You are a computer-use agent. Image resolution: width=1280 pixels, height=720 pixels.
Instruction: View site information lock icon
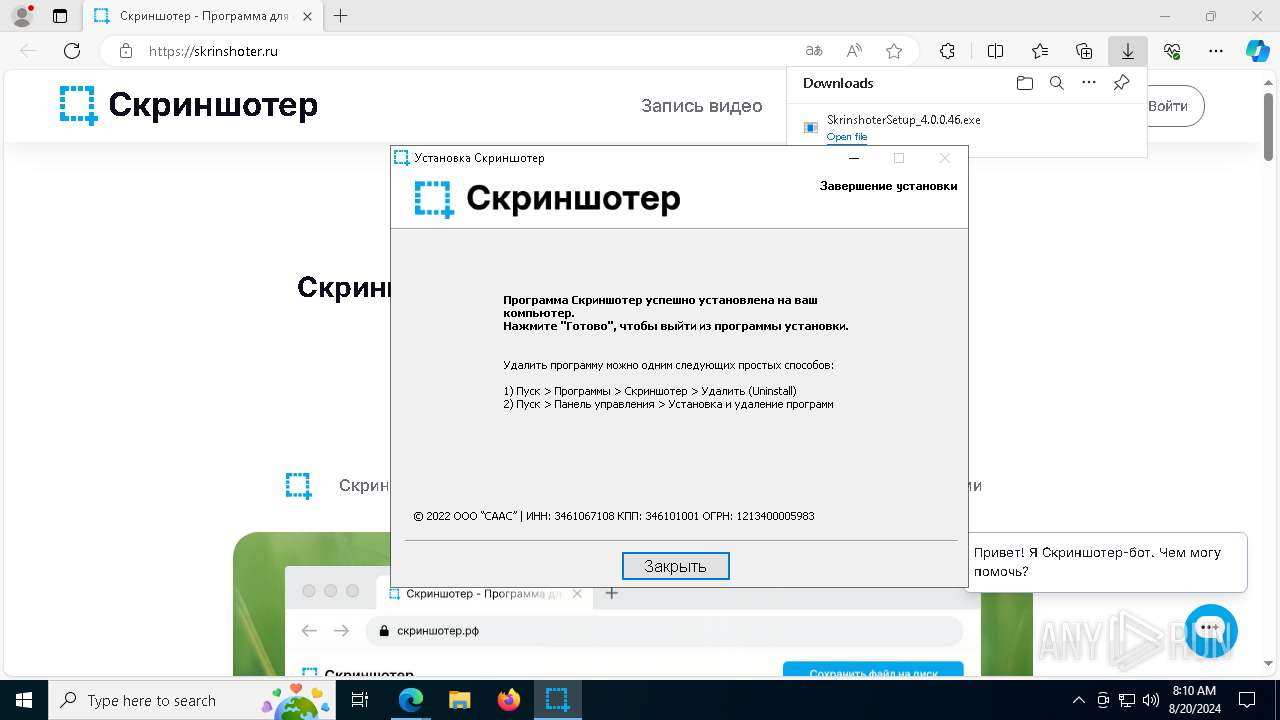(125, 51)
